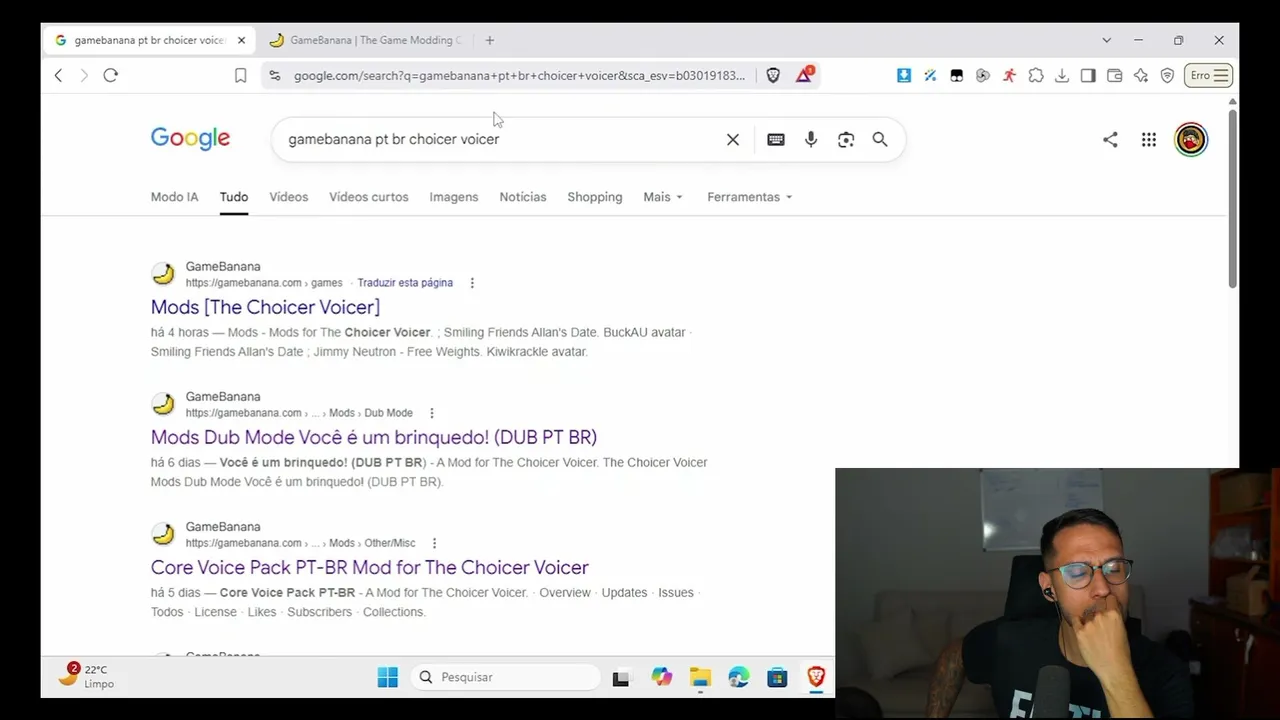Open options for Mods [The Choicer Voicer] result
The height and width of the screenshot is (720, 1280).
click(472, 283)
